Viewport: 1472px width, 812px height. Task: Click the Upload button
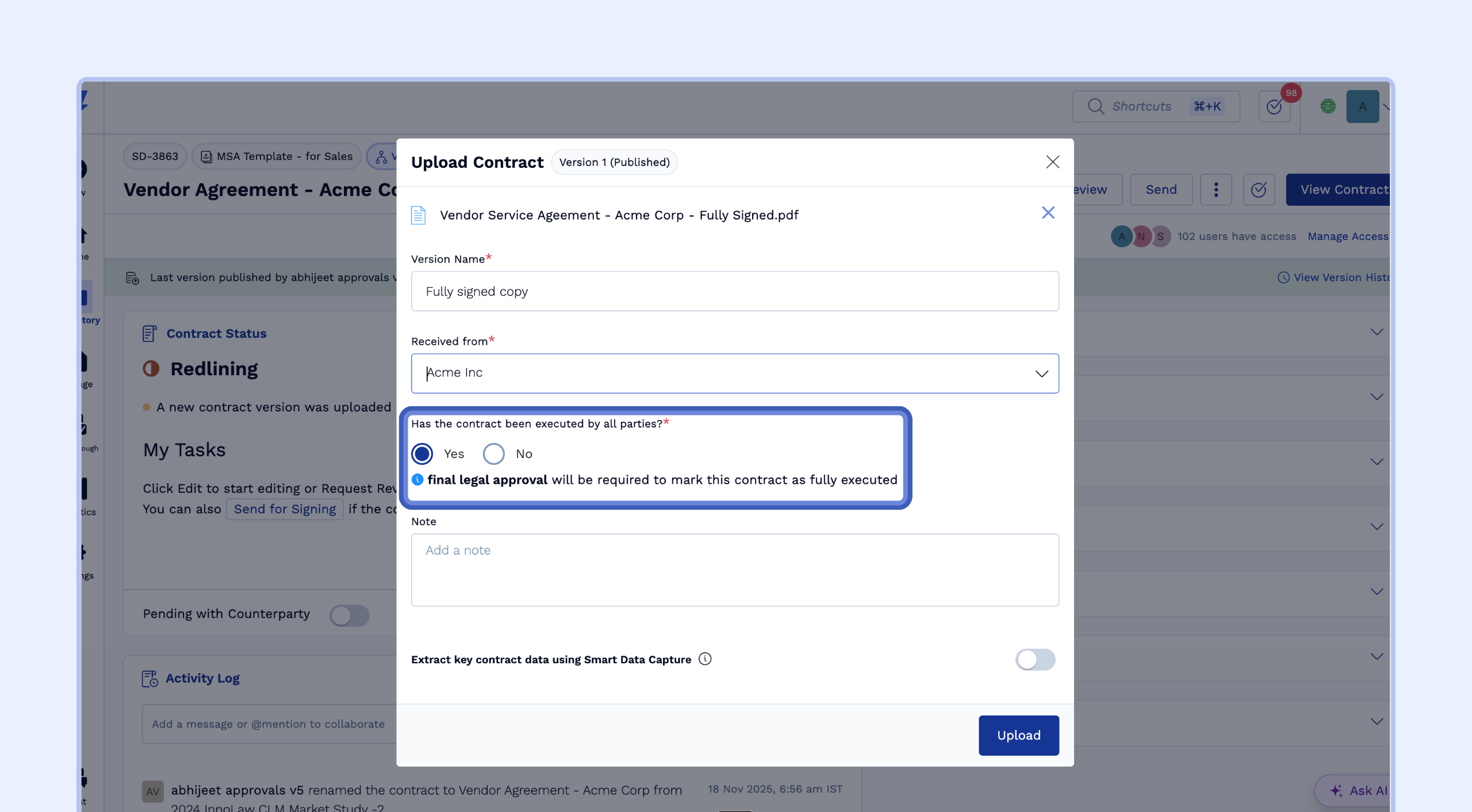point(1018,735)
